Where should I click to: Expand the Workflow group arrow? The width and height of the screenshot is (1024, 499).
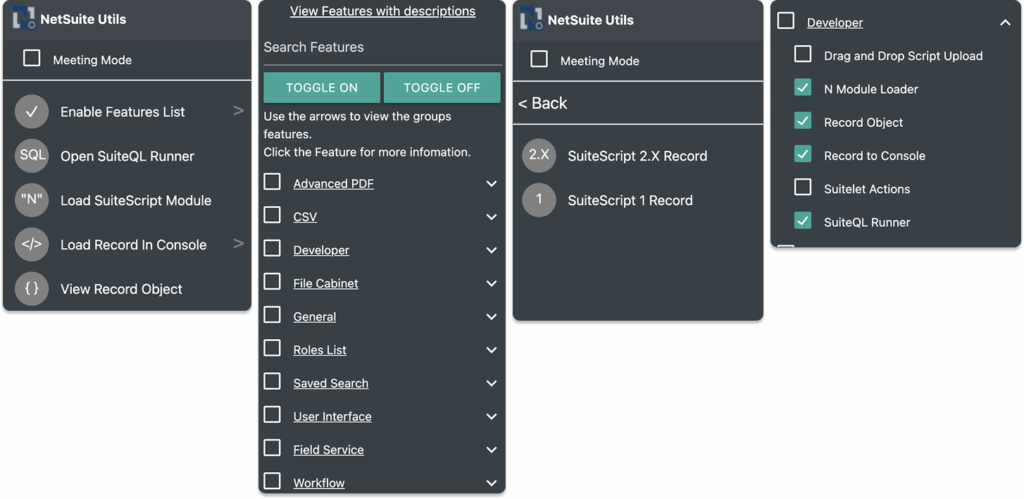click(x=492, y=484)
